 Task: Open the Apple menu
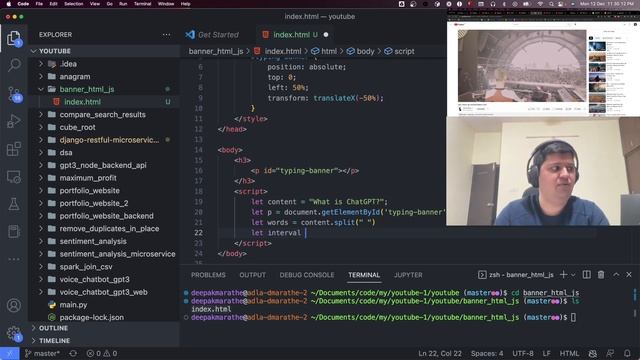click(8, 4)
